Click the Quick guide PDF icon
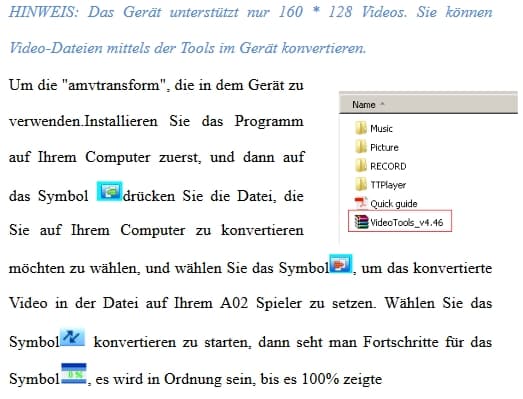The height and width of the screenshot is (399, 523). coord(361,203)
